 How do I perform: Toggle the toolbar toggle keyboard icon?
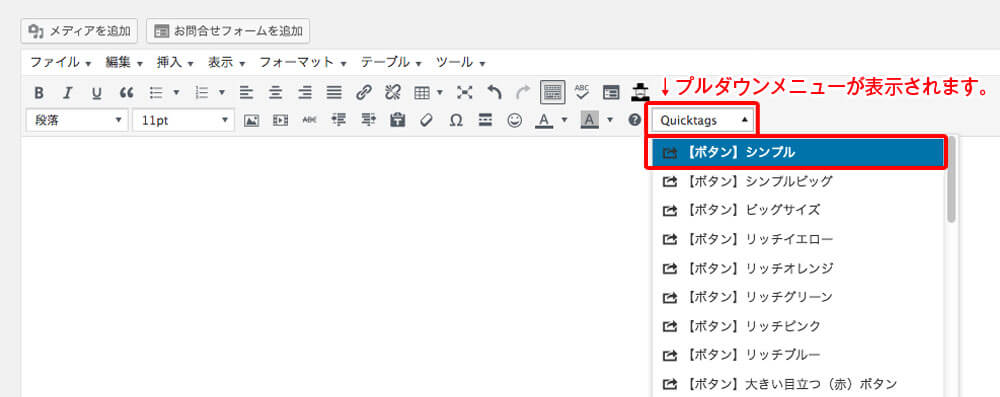tap(552, 93)
